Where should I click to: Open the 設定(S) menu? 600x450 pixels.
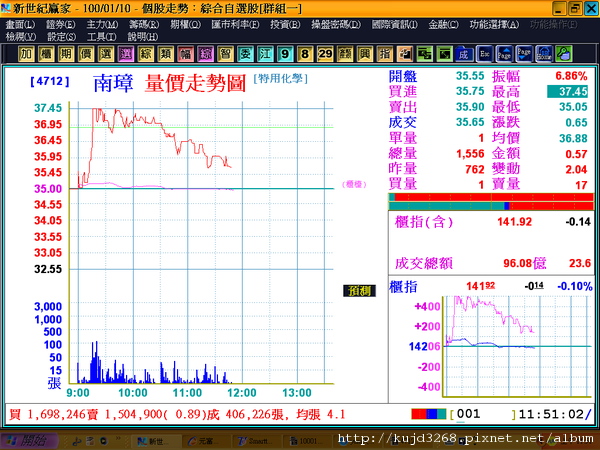tap(61, 37)
